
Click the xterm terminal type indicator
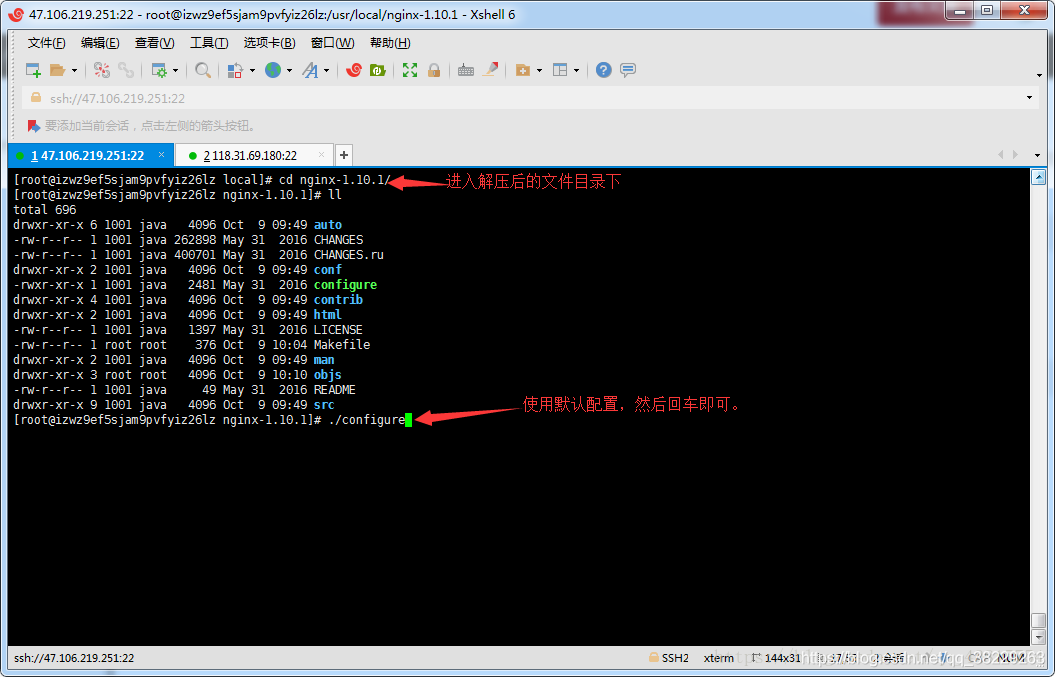(x=717, y=658)
